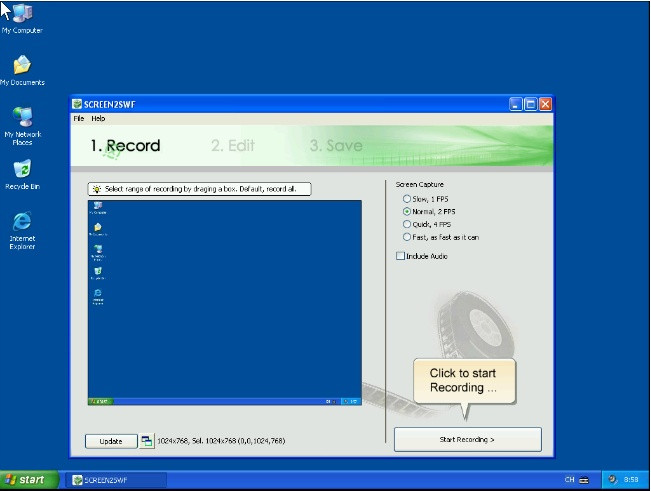651x491 pixels.
Task: Click the CH language indicator
Action: (x=569, y=479)
